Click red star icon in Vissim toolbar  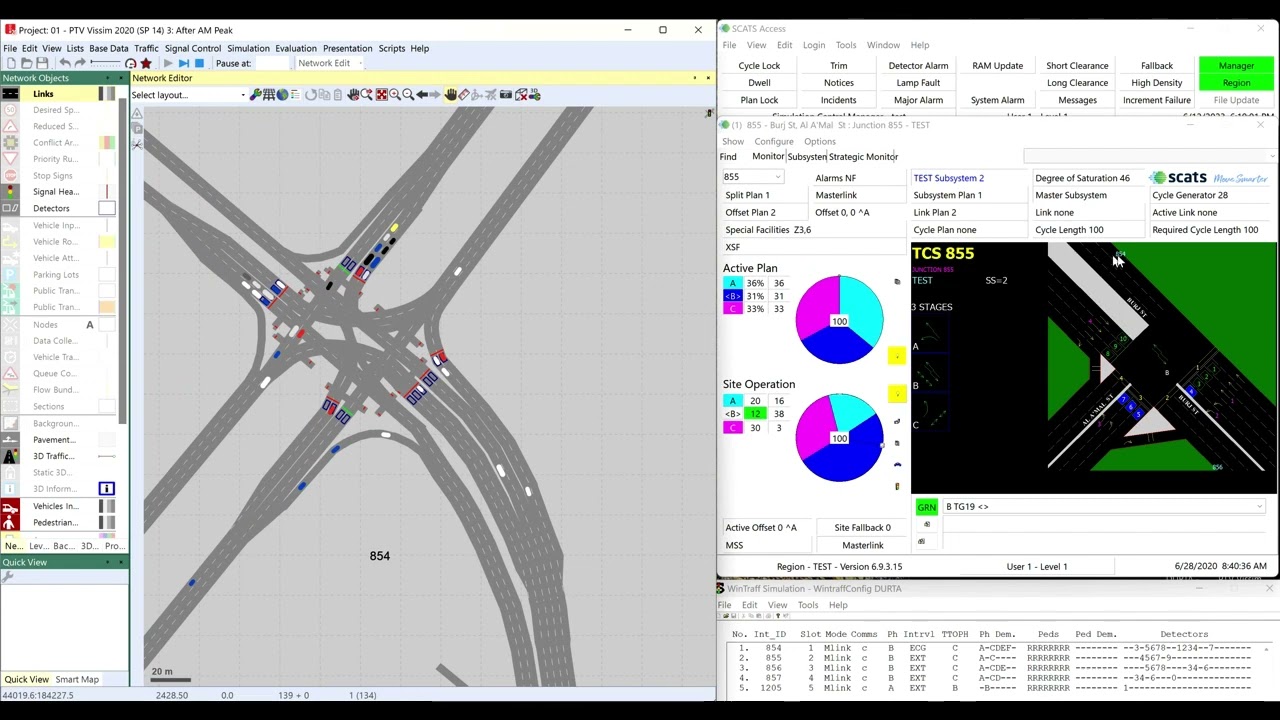(146, 63)
